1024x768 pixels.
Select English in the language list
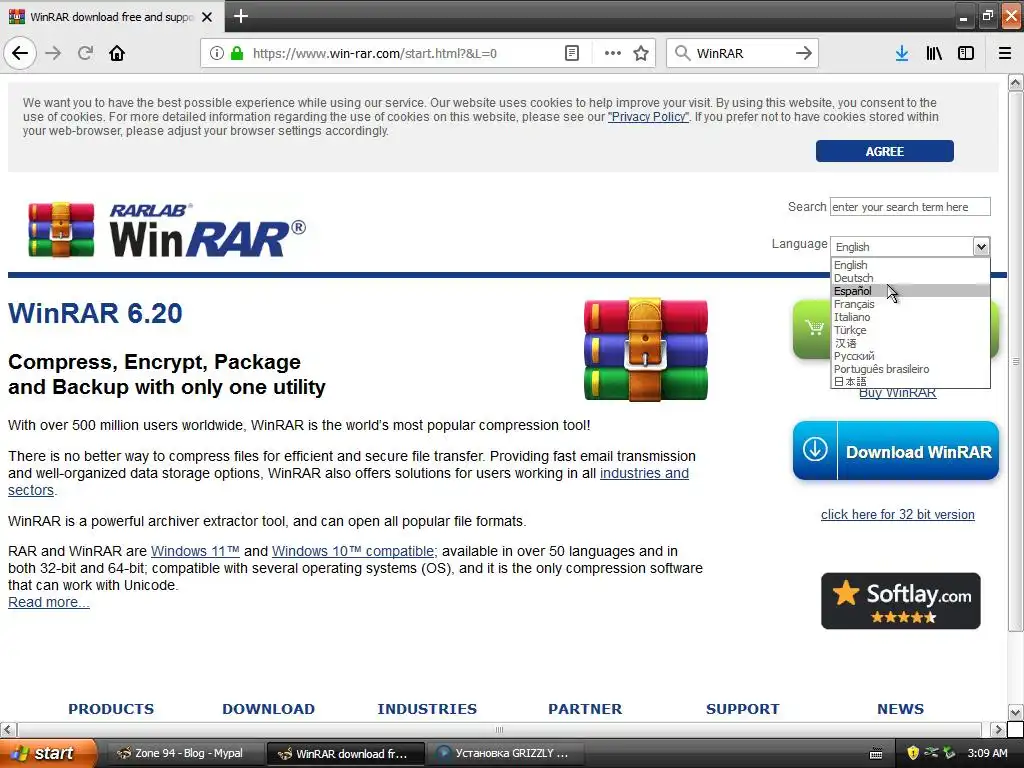point(911,265)
